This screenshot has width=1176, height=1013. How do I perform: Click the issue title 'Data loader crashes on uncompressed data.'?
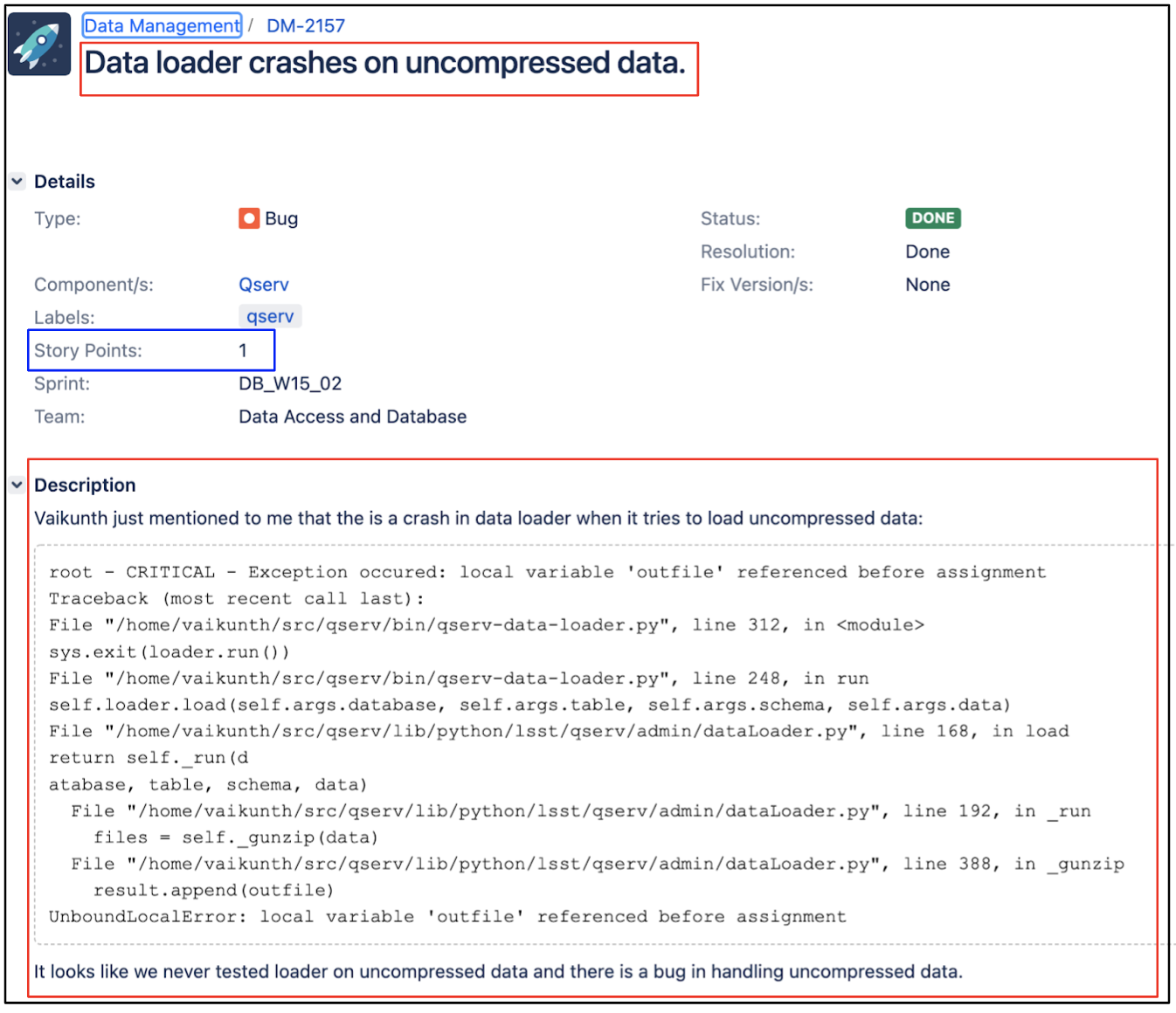pos(385,63)
